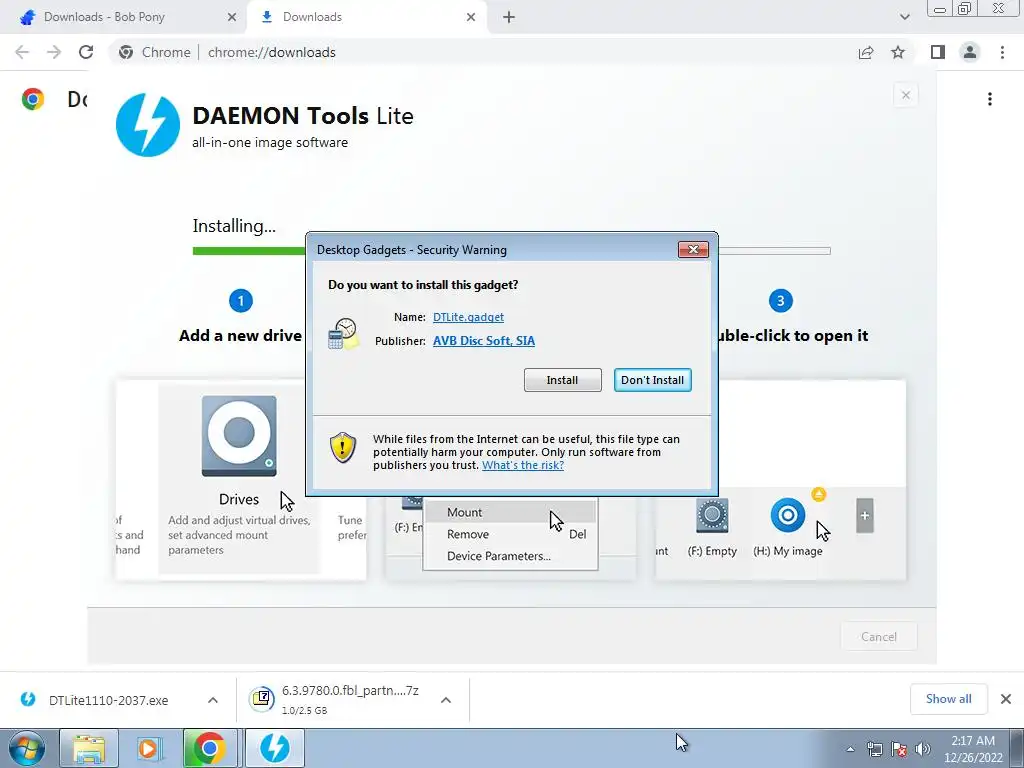Screen dimensions: 1024x768
Task: Click the Chrome site info icon
Action: [126, 52]
